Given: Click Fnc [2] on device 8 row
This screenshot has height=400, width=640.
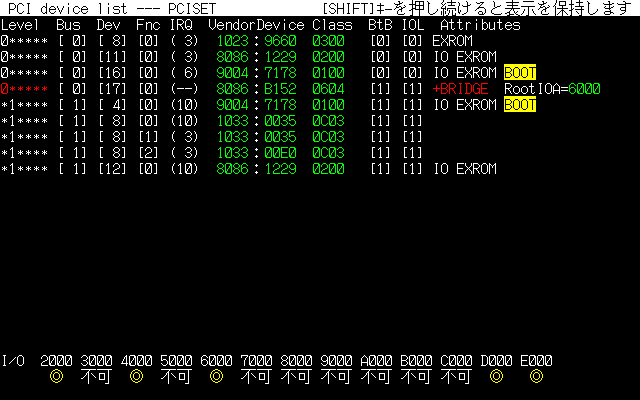Looking at the screenshot, I should (148, 153).
